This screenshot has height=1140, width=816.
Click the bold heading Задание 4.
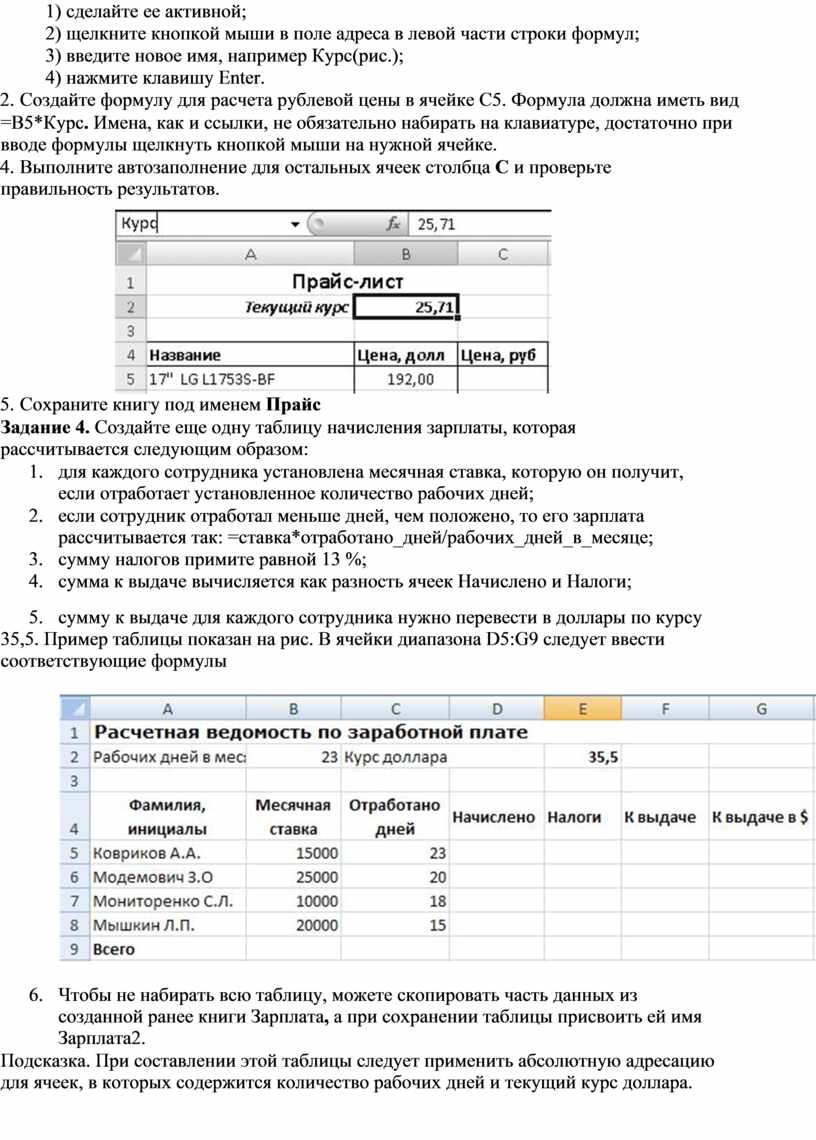[x=45, y=428]
